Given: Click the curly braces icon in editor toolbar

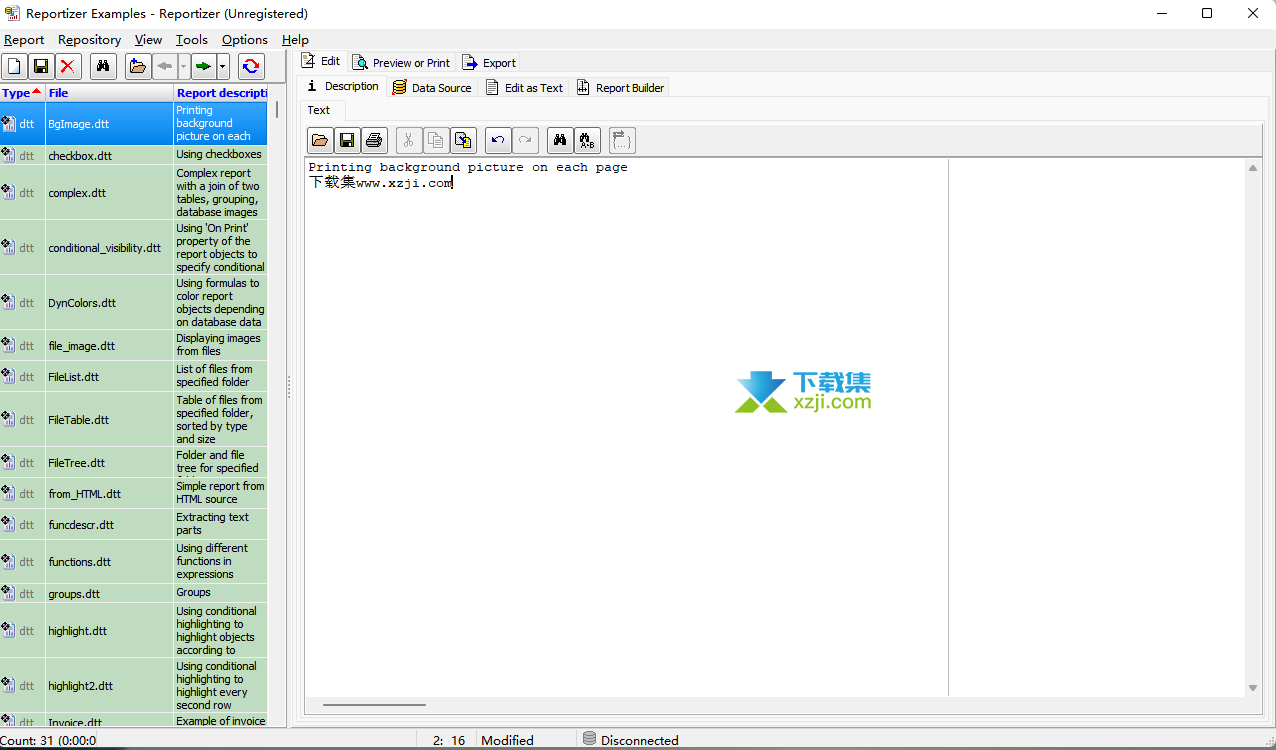Looking at the screenshot, I should coord(622,140).
